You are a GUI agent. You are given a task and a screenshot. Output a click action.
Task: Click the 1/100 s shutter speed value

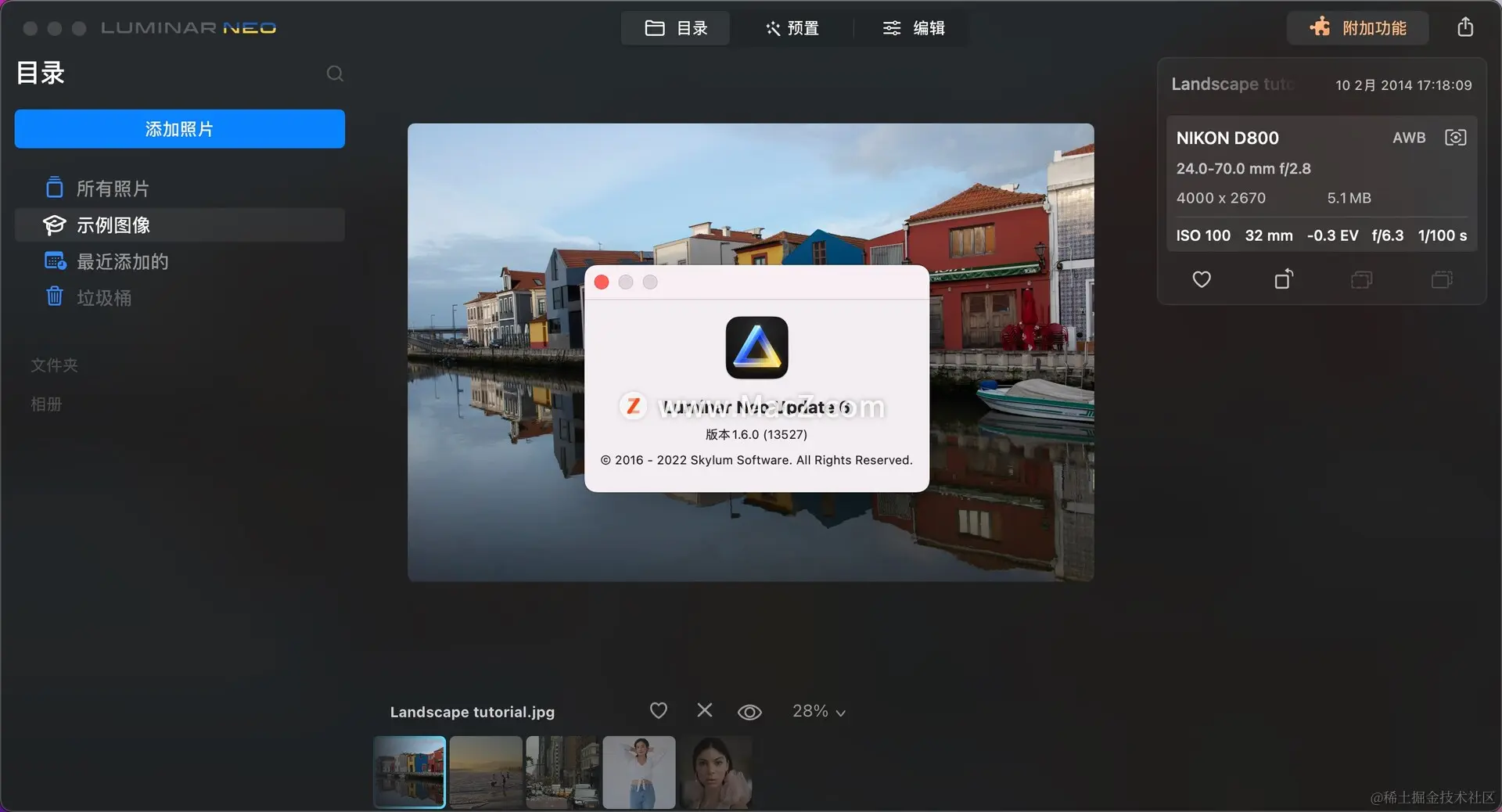click(x=1443, y=235)
